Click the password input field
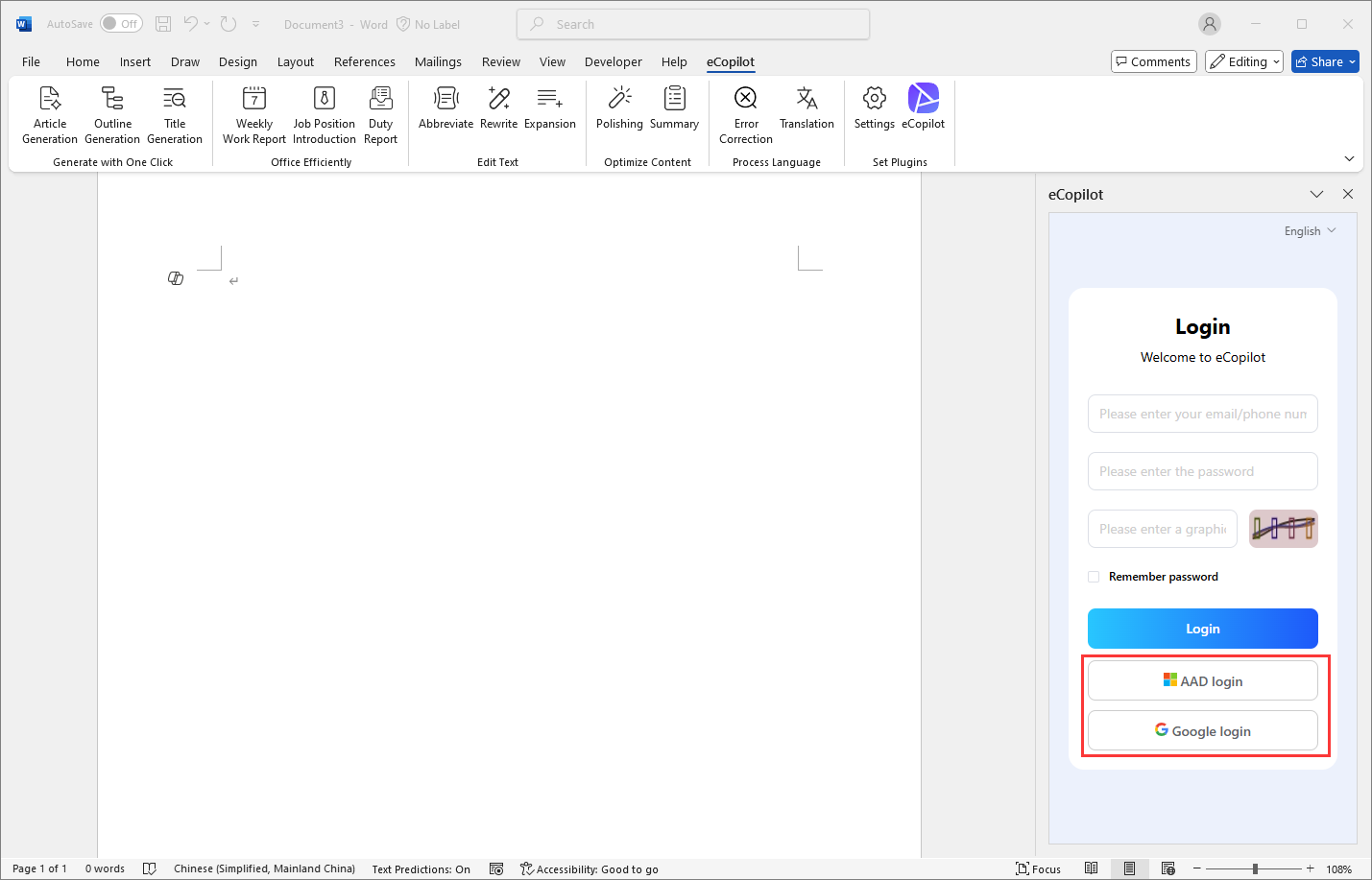 [1203, 471]
